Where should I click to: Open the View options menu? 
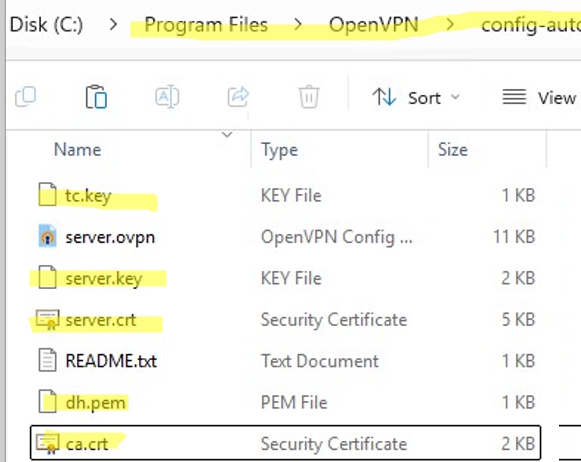(540, 98)
